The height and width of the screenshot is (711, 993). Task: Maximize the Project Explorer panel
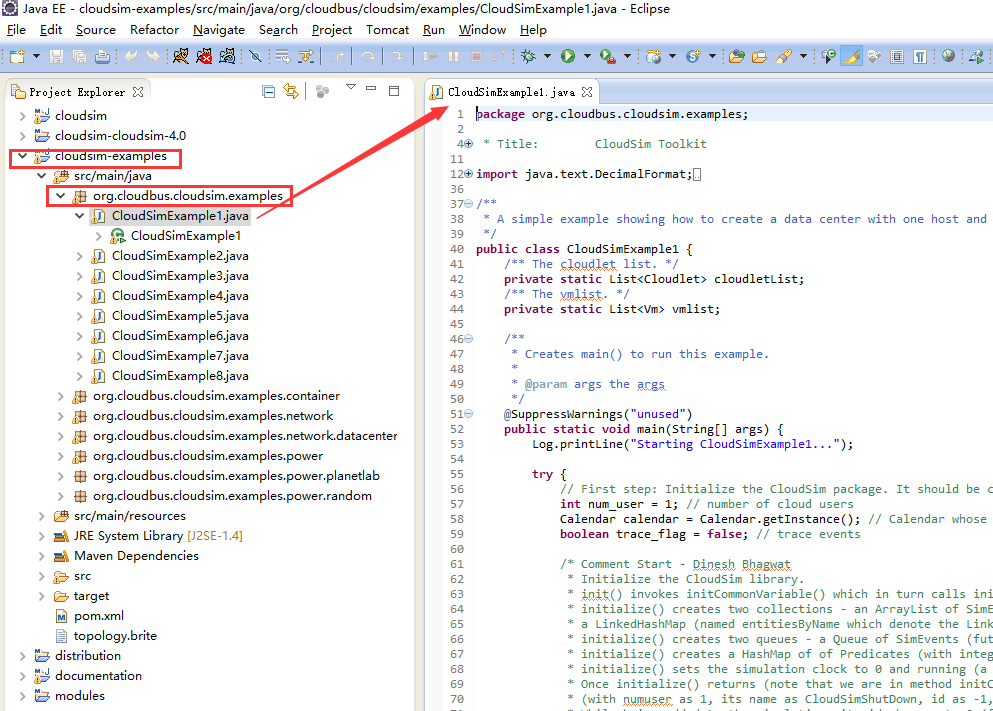pyautogui.click(x=394, y=91)
